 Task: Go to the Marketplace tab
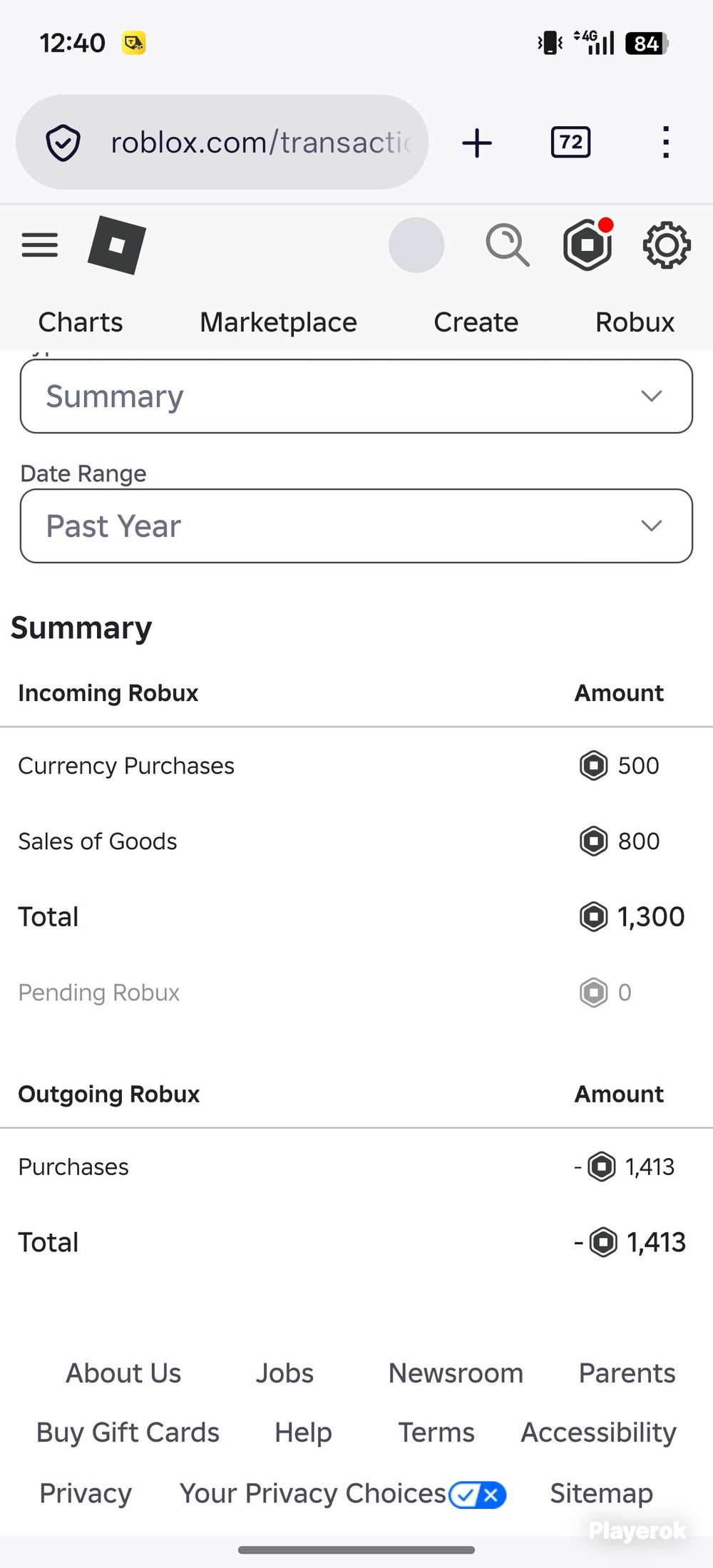click(x=278, y=322)
